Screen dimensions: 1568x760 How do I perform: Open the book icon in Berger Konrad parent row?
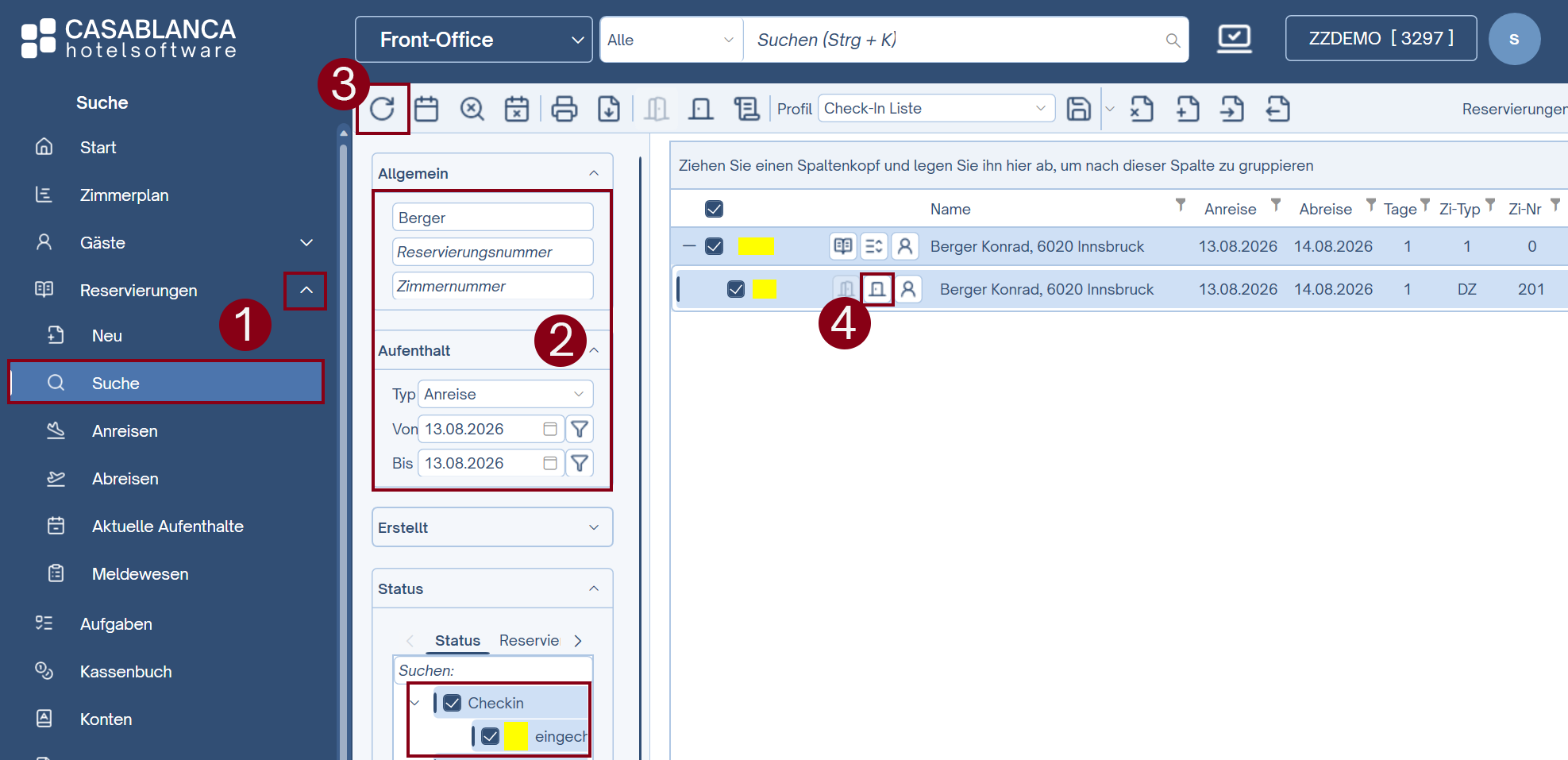coord(843,246)
